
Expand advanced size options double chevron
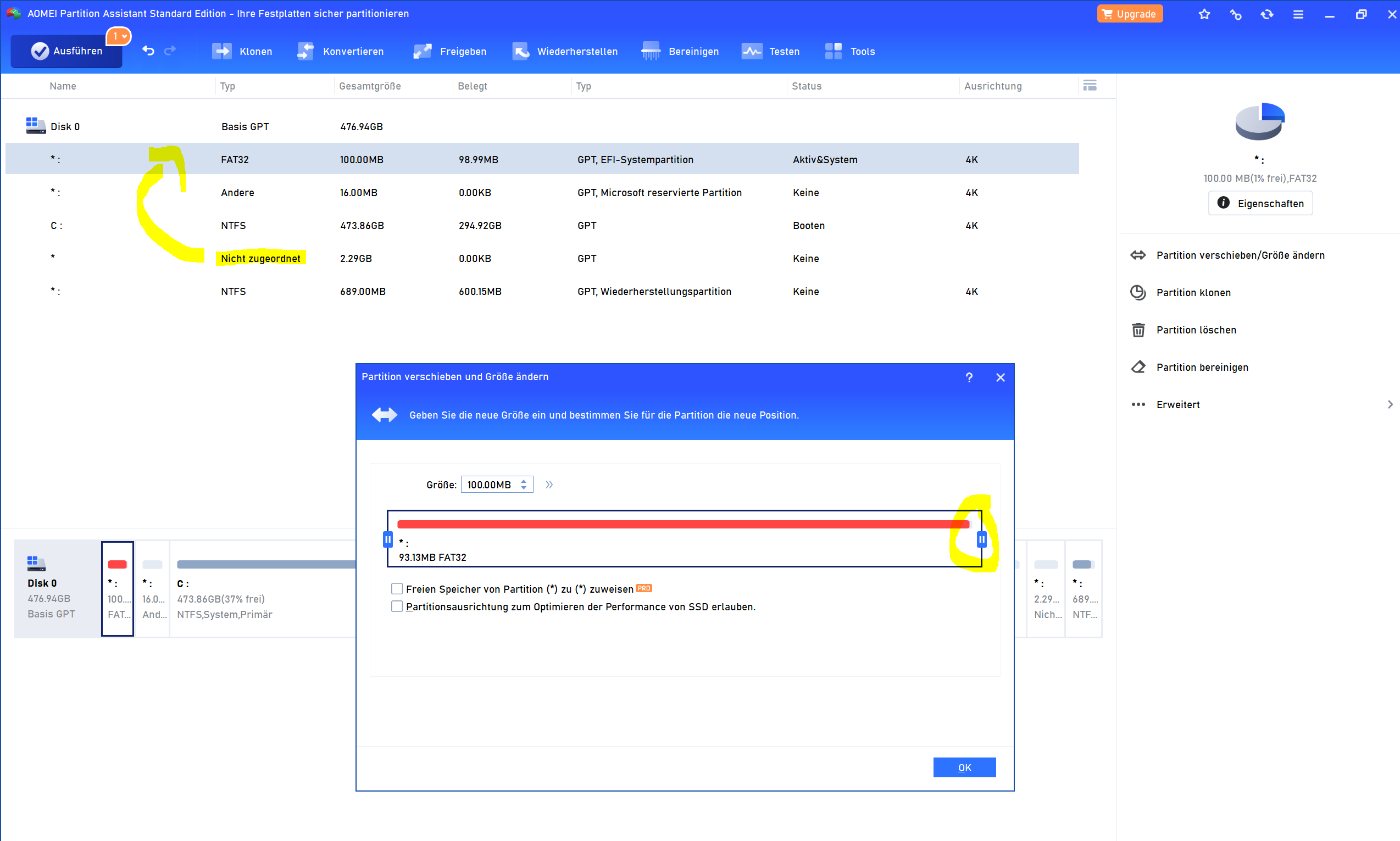549,484
